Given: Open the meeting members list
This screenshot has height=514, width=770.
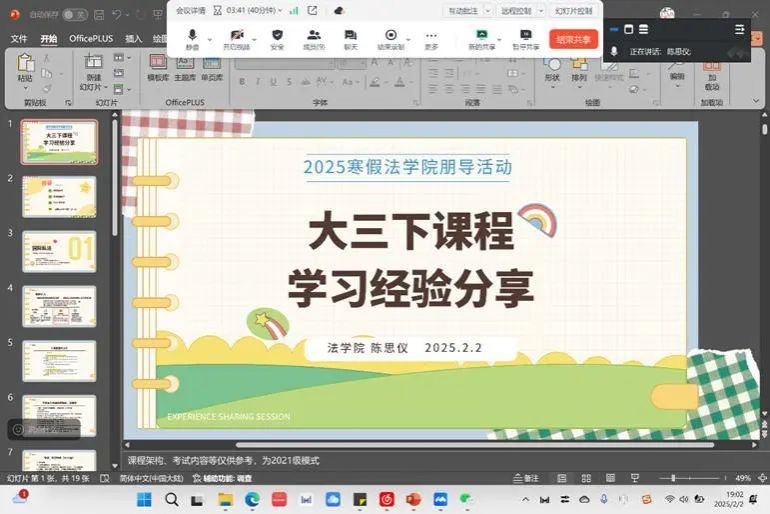Looking at the screenshot, I should (314, 36).
